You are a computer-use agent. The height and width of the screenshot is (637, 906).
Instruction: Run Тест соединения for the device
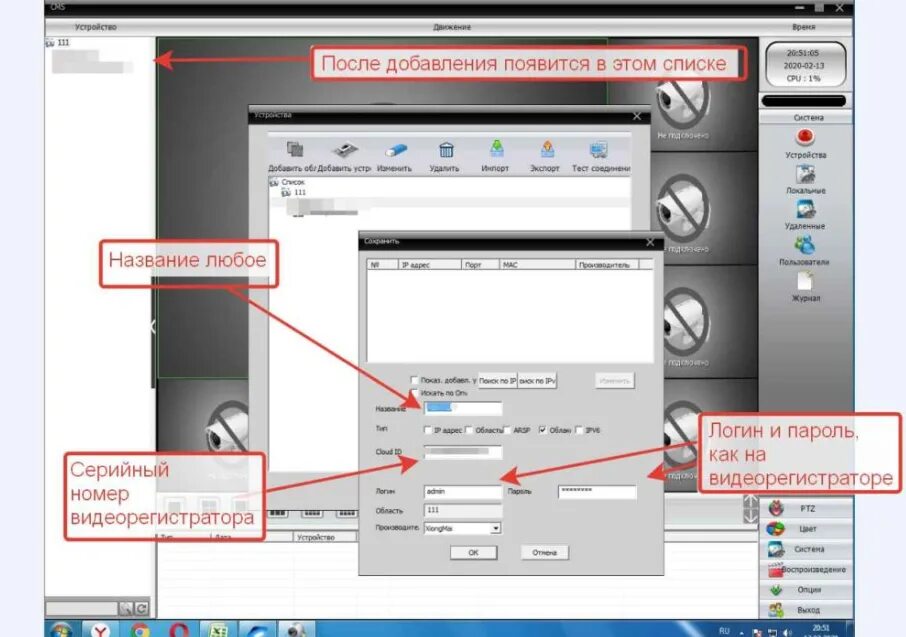(x=600, y=155)
